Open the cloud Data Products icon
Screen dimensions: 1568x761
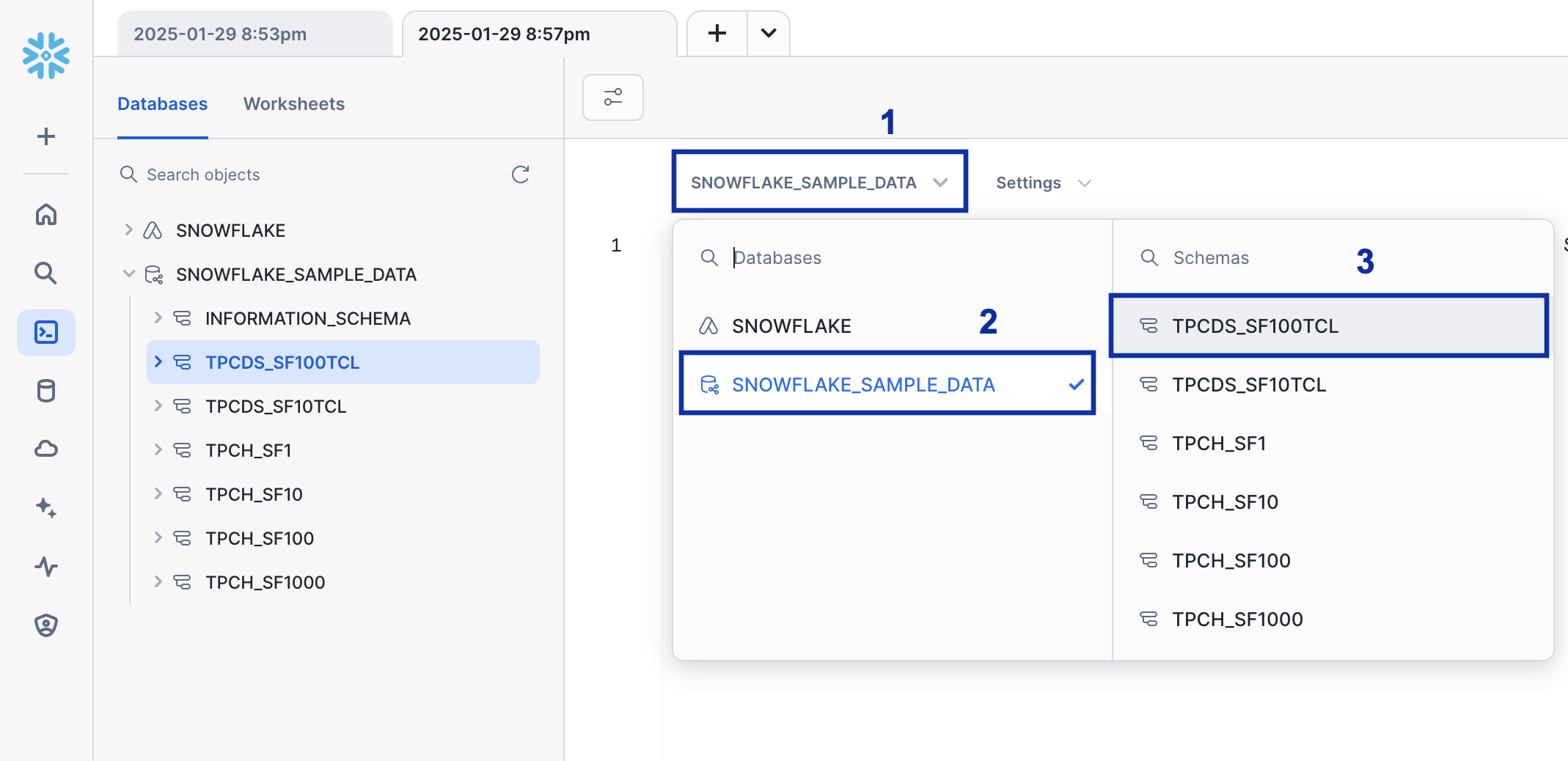[x=46, y=449]
